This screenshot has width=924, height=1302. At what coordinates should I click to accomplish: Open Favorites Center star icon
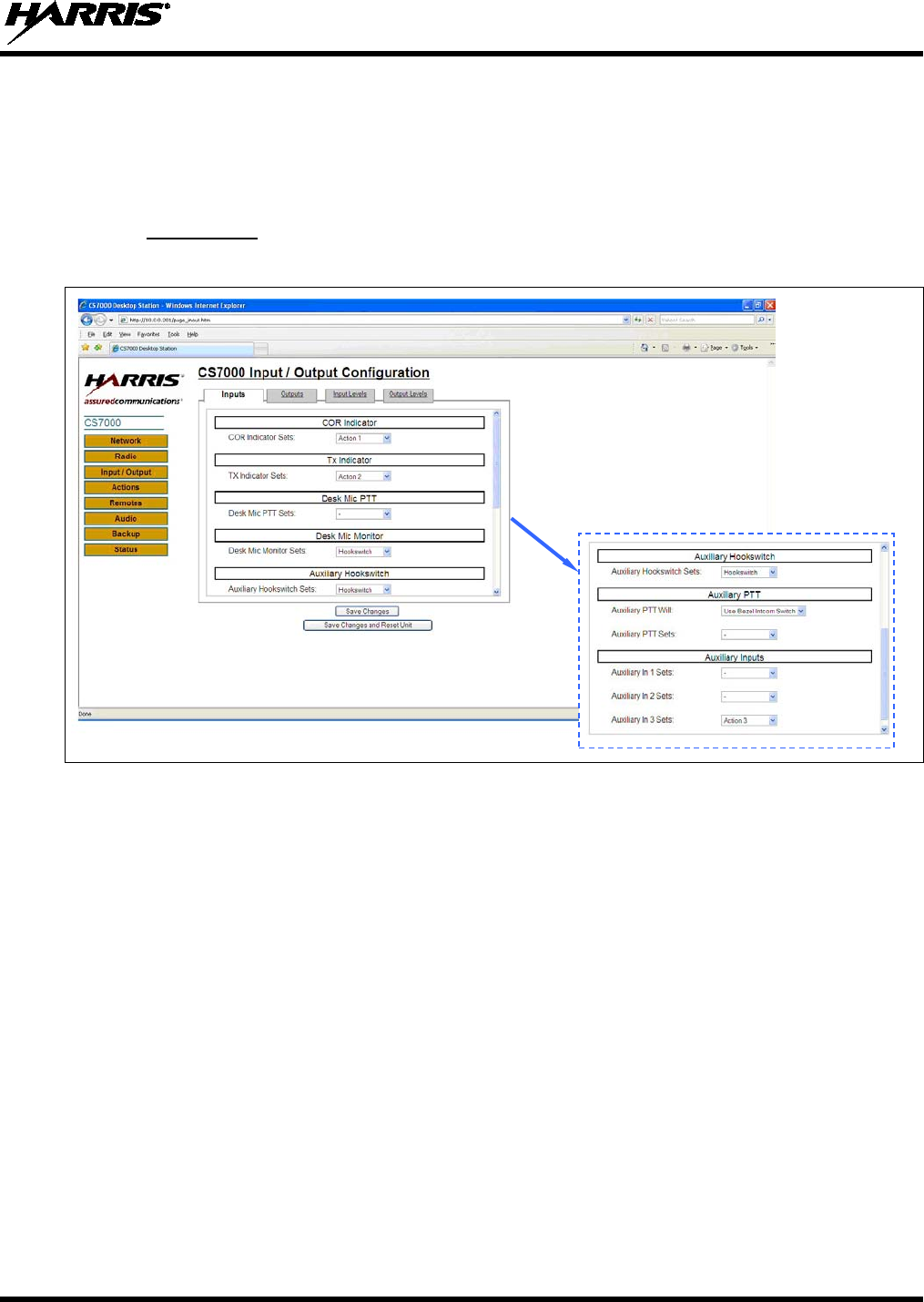[86, 348]
